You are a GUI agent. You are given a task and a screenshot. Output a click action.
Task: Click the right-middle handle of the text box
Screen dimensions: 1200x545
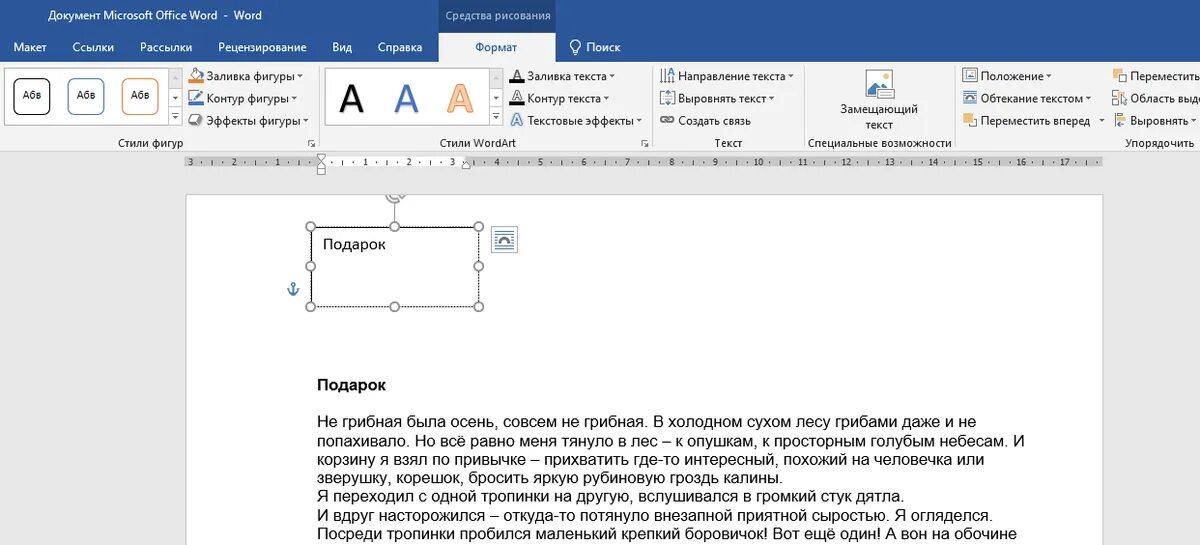[478, 267]
